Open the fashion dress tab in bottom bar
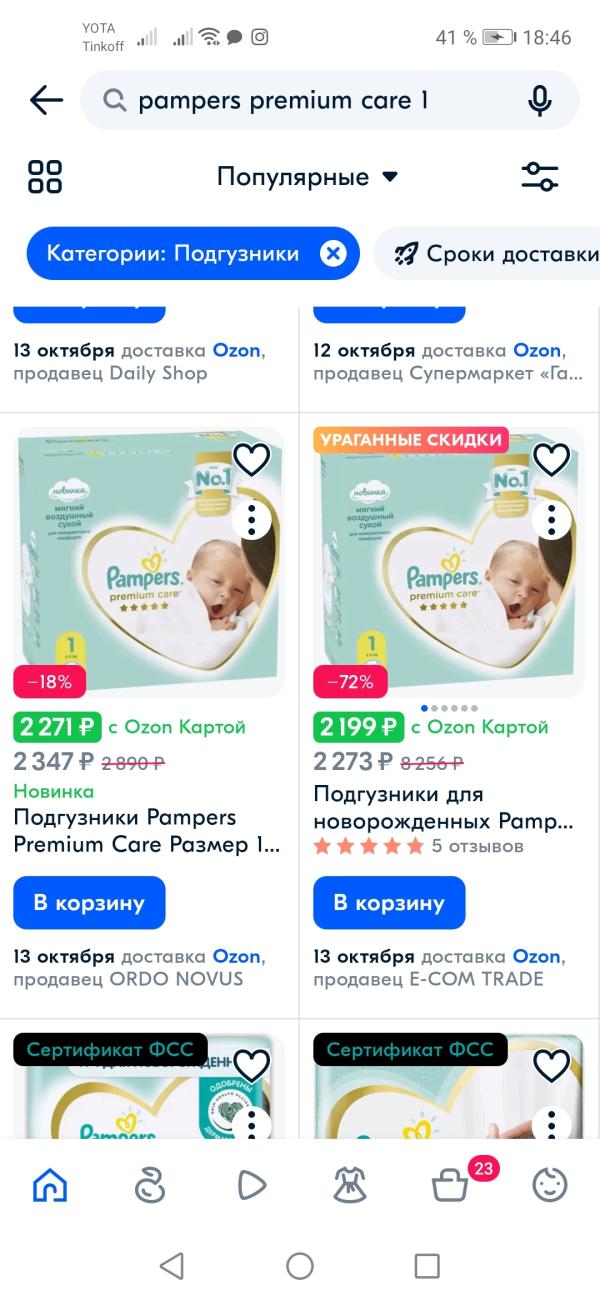The height and width of the screenshot is (1299, 600). click(350, 1185)
